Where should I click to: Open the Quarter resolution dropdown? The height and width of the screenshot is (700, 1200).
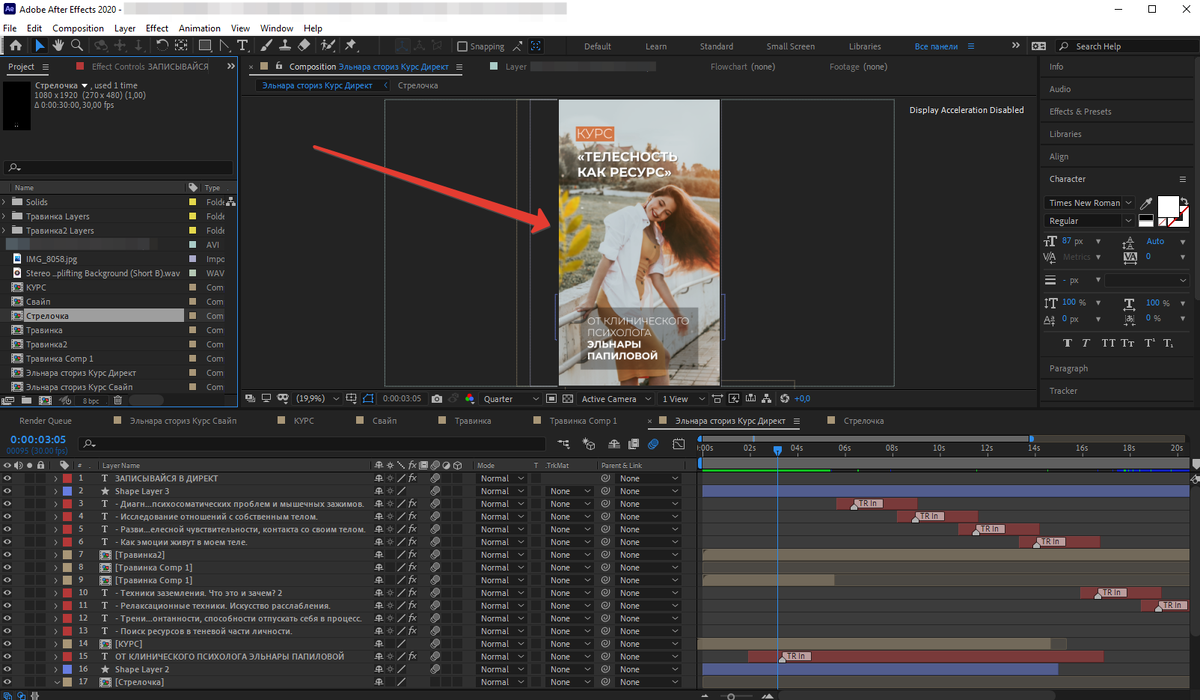coord(510,398)
